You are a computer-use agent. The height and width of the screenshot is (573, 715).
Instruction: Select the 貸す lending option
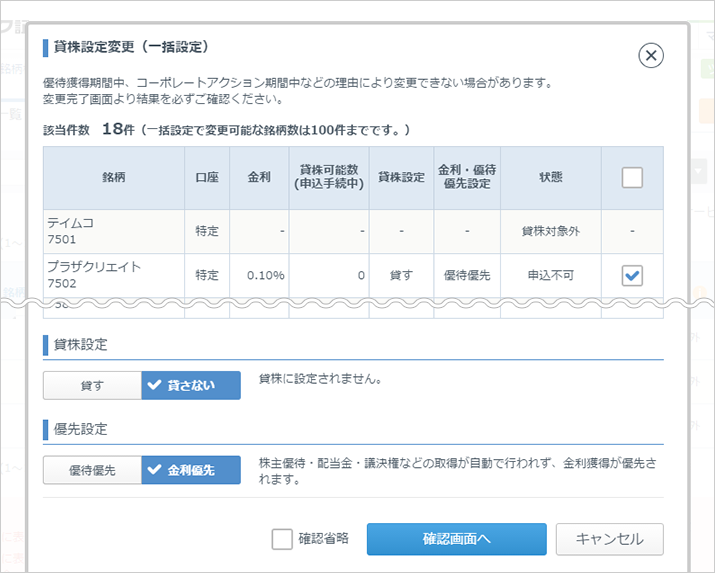[92, 385]
